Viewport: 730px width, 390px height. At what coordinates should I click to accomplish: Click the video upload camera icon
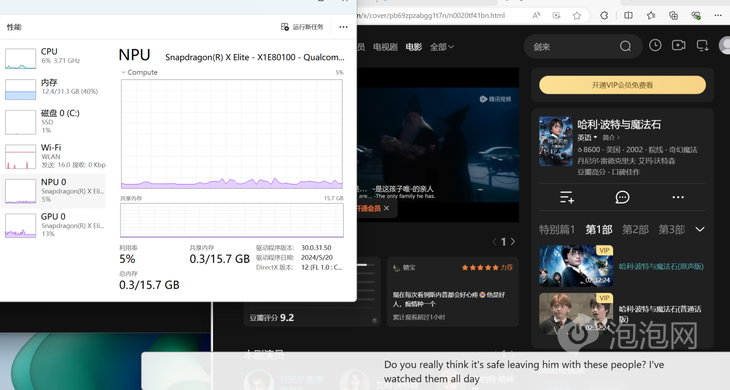(x=678, y=45)
